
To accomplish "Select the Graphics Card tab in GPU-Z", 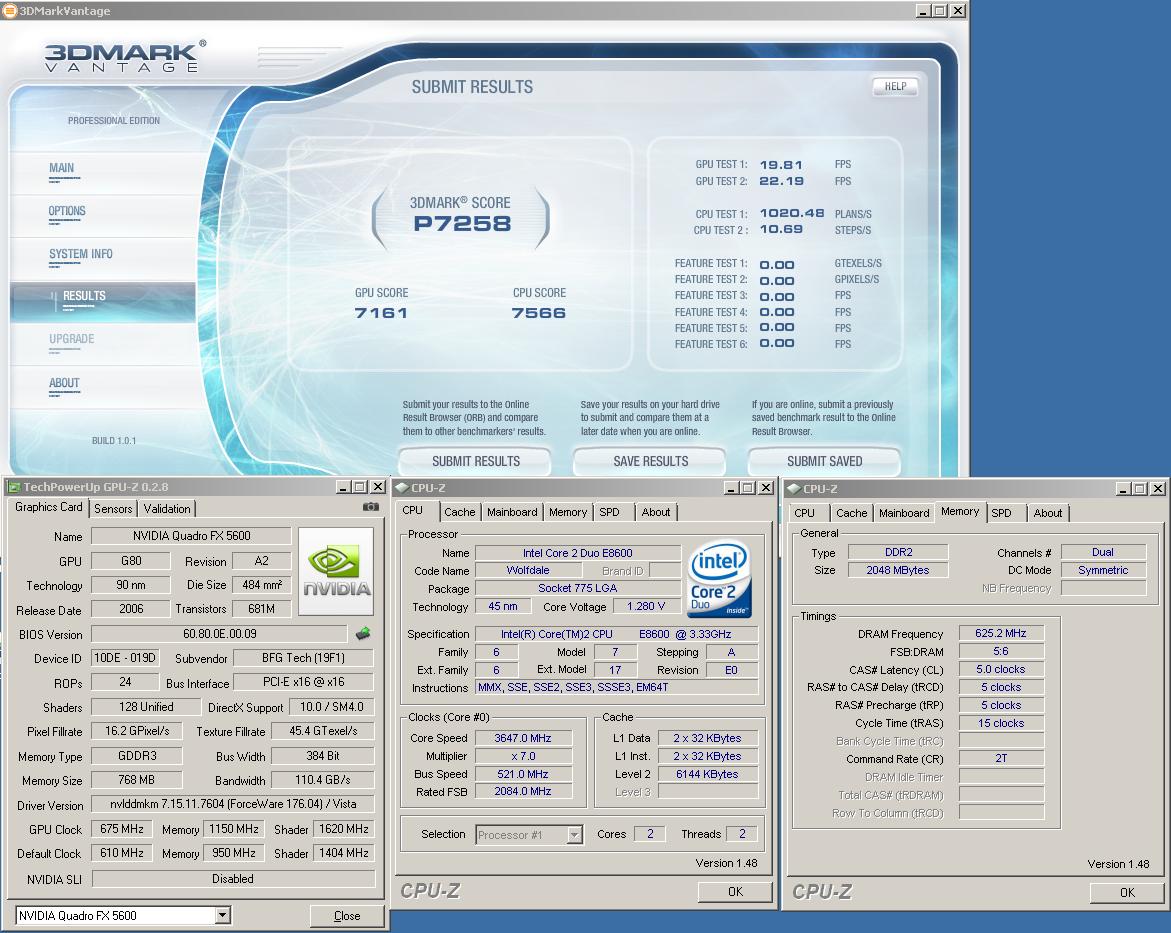I will click(49, 507).
